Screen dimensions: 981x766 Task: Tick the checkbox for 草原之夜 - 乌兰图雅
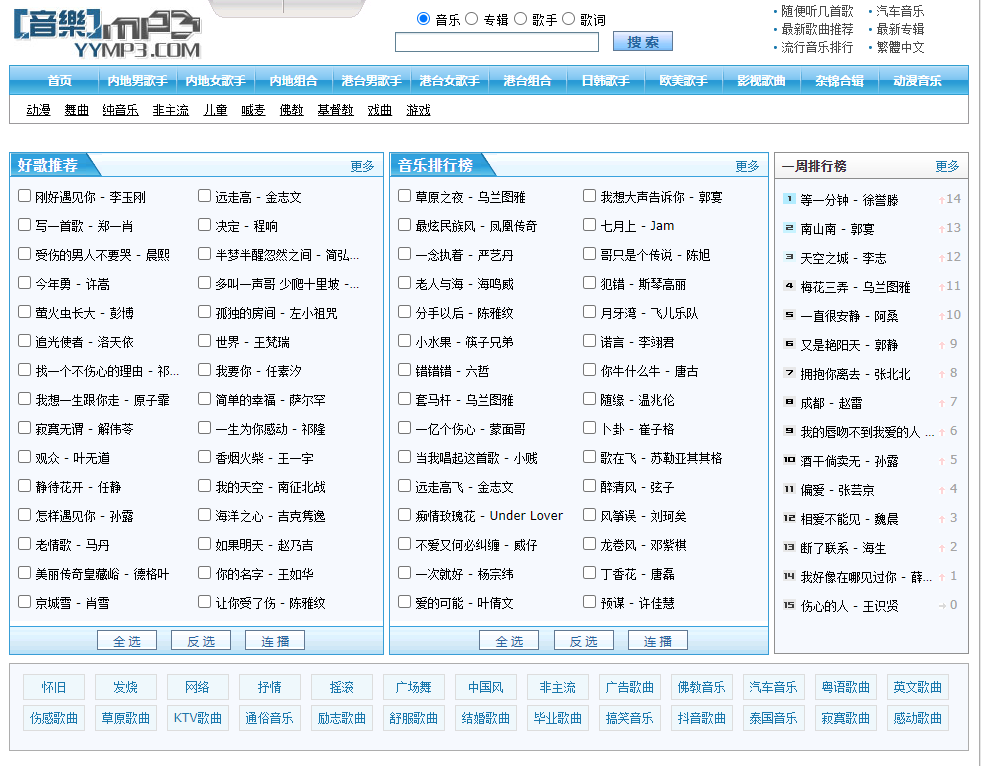coord(405,196)
